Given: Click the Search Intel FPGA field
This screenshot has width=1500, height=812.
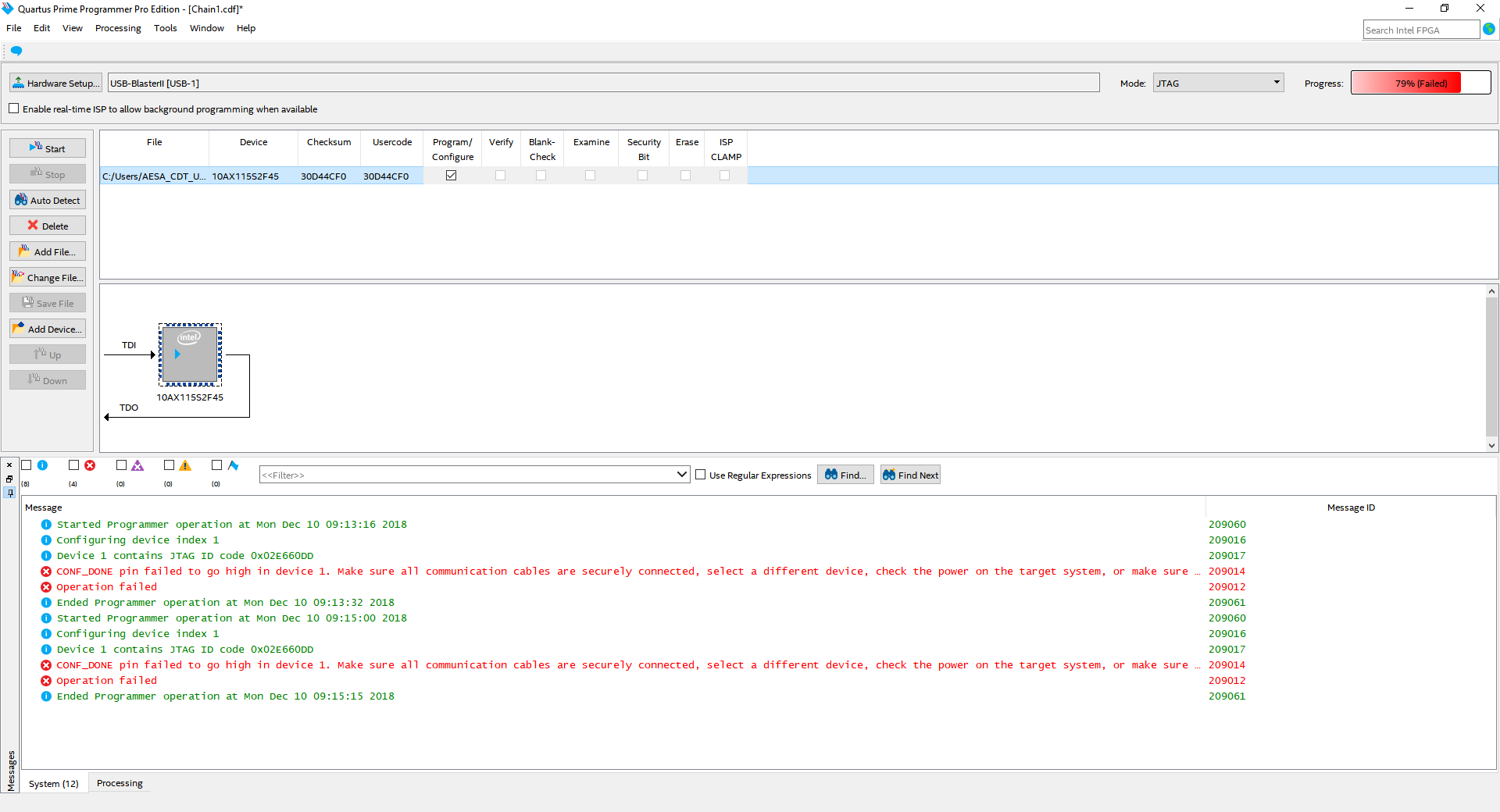Looking at the screenshot, I should 1420,30.
